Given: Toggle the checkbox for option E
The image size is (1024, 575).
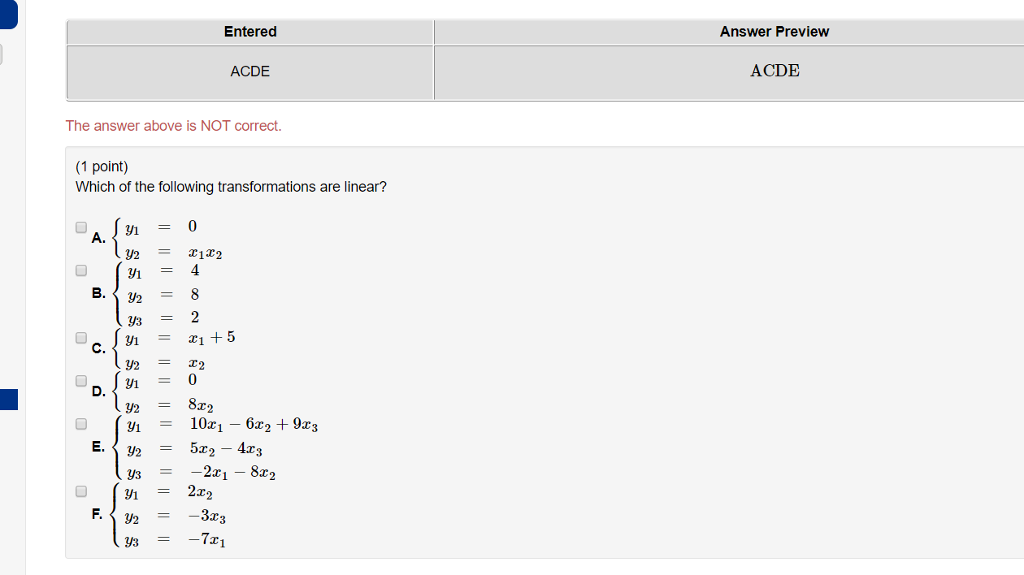Looking at the screenshot, I should (81, 424).
